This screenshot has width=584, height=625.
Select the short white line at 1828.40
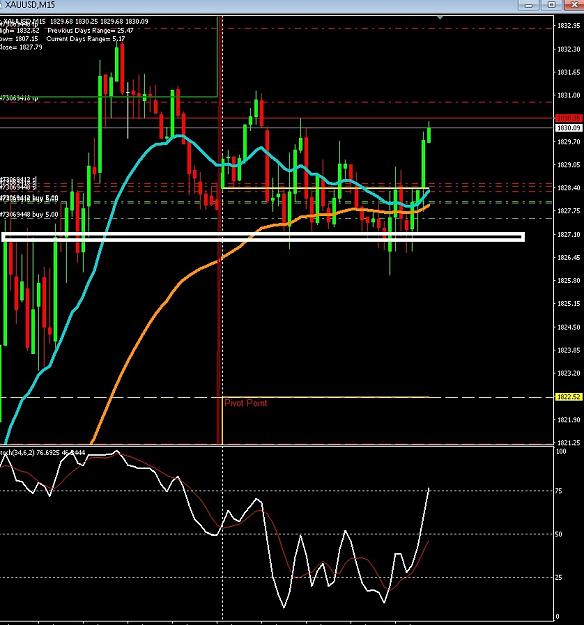(325, 188)
